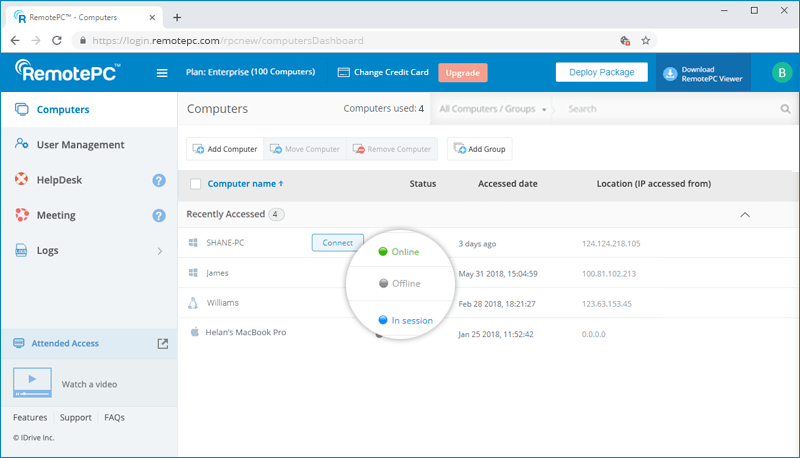Open the All Computers / Groups dropdown

click(x=492, y=109)
